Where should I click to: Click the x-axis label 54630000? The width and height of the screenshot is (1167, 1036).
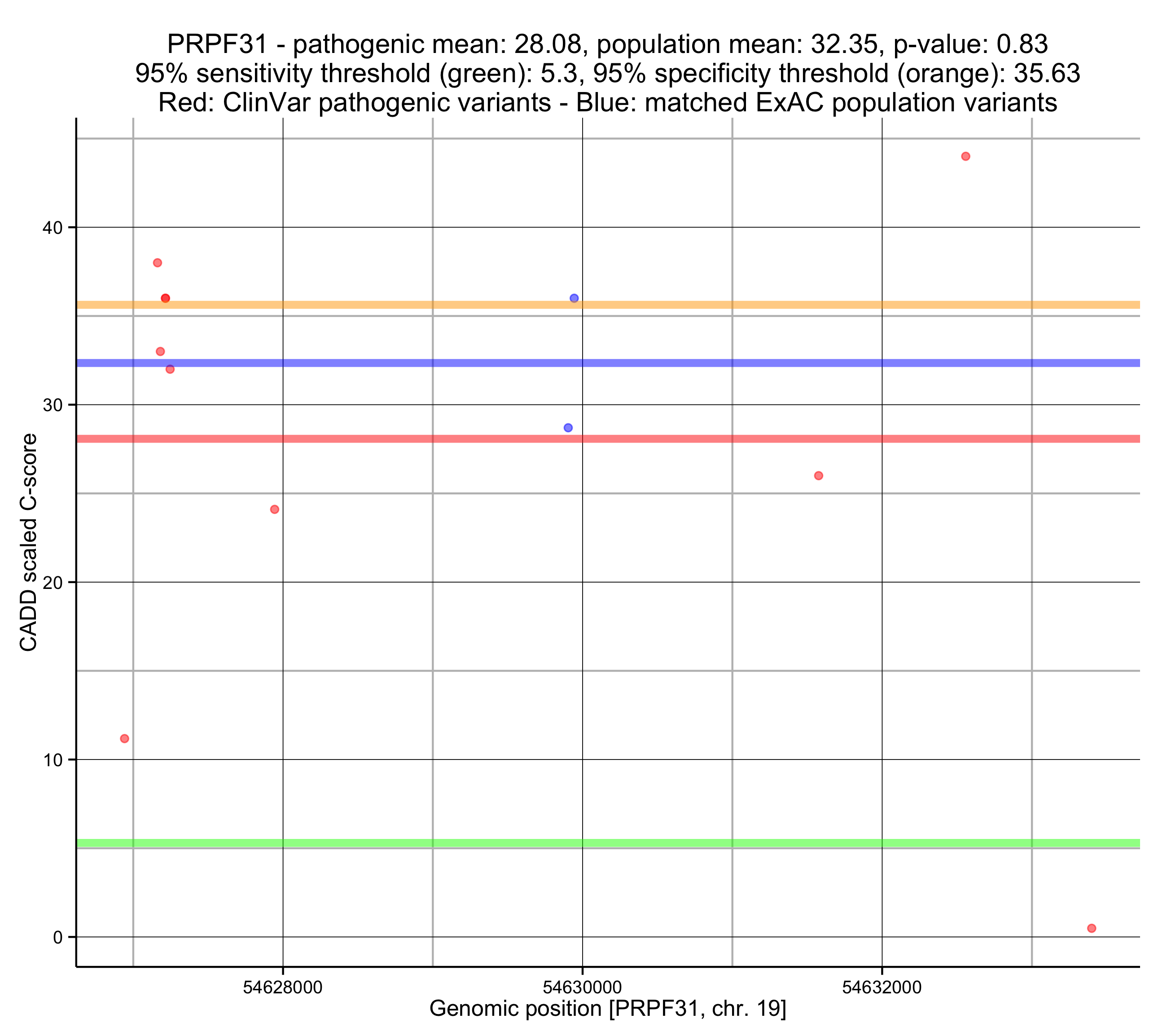coord(582,988)
